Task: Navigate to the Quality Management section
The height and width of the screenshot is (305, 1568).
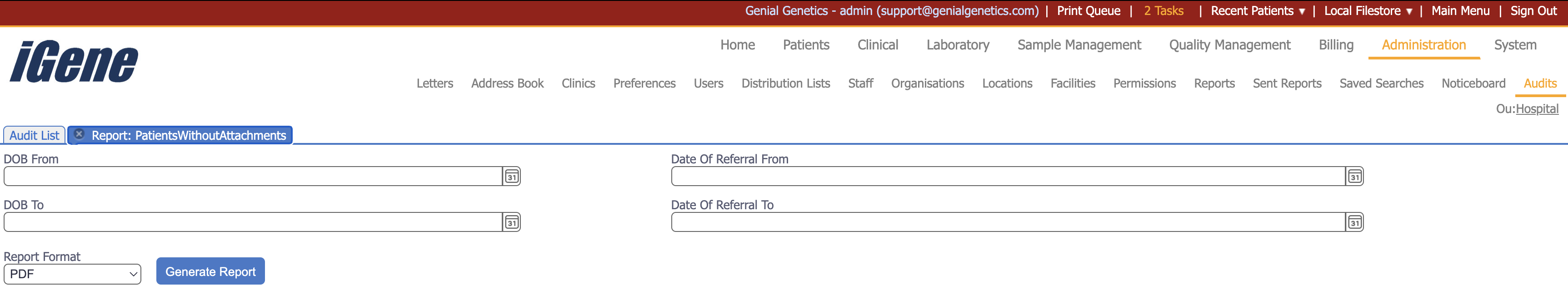Action: point(1229,44)
